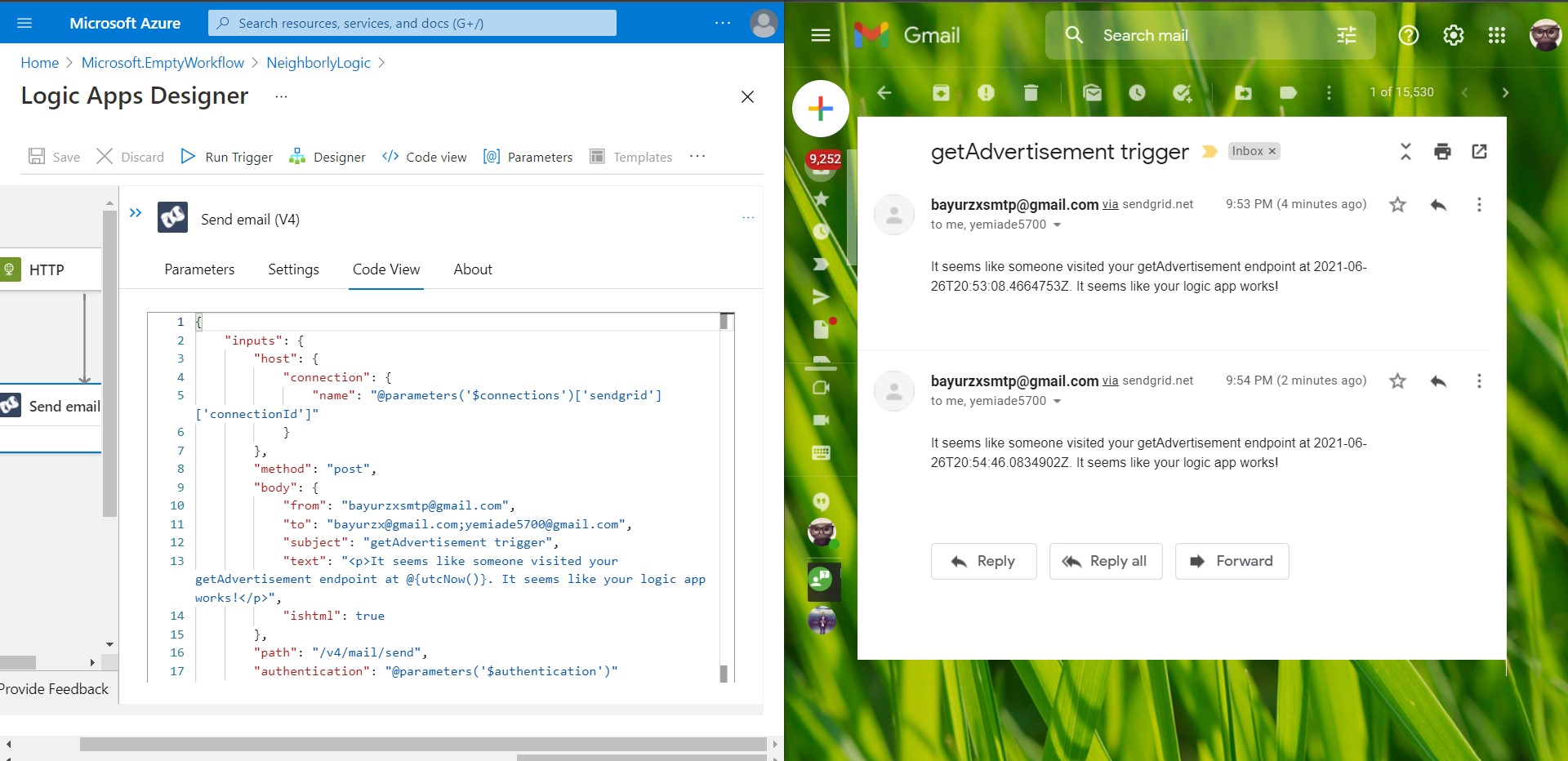This screenshot has width=1568, height=761.
Task: Open Gmail main menu hamburger
Action: click(821, 35)
